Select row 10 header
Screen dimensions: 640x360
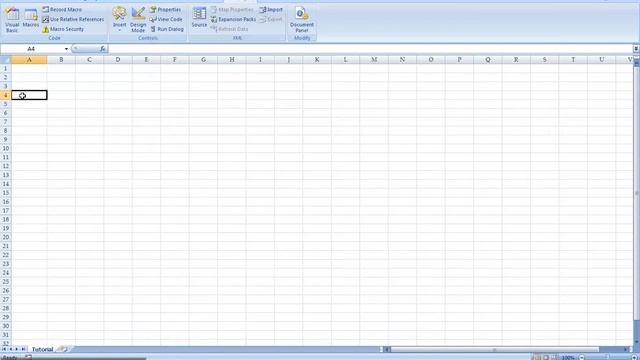coord(5,148)
